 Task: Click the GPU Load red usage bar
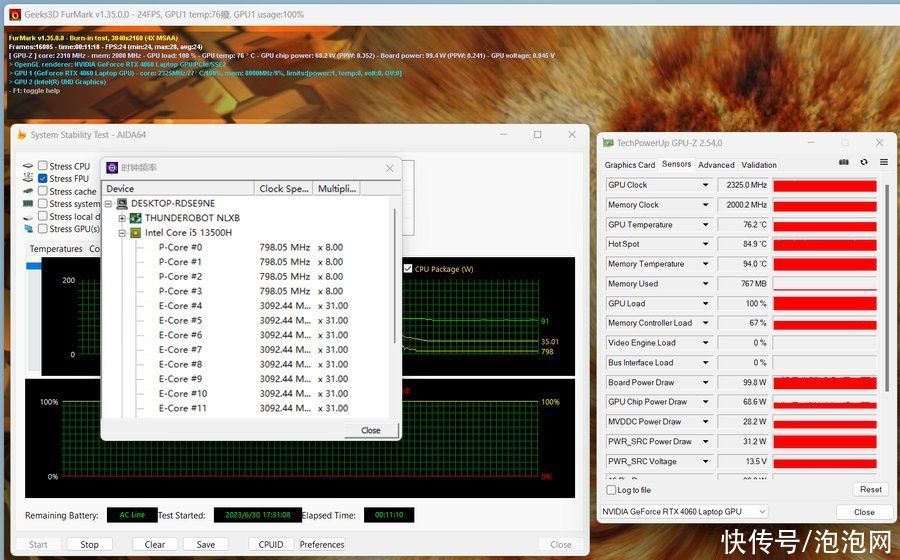(x=825, y=304)
